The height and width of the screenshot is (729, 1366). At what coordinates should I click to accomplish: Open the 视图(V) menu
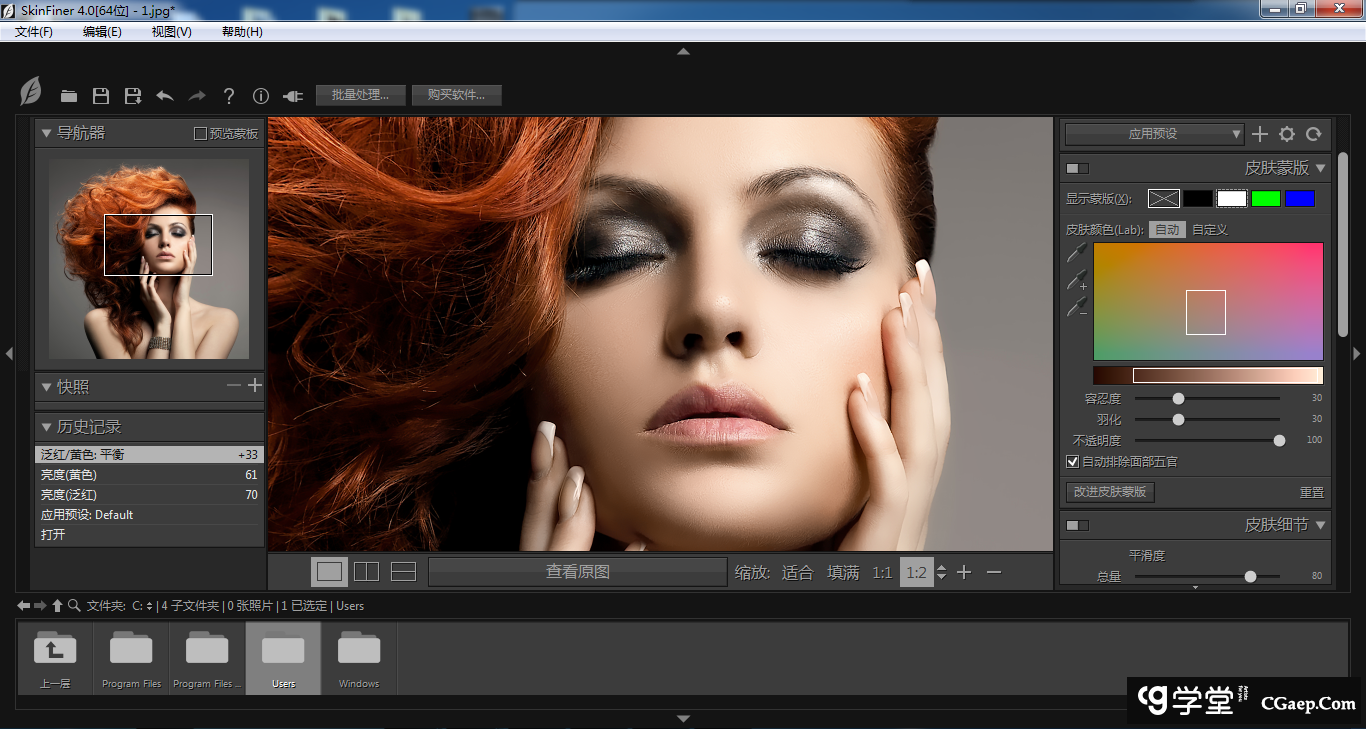(171, 32)
